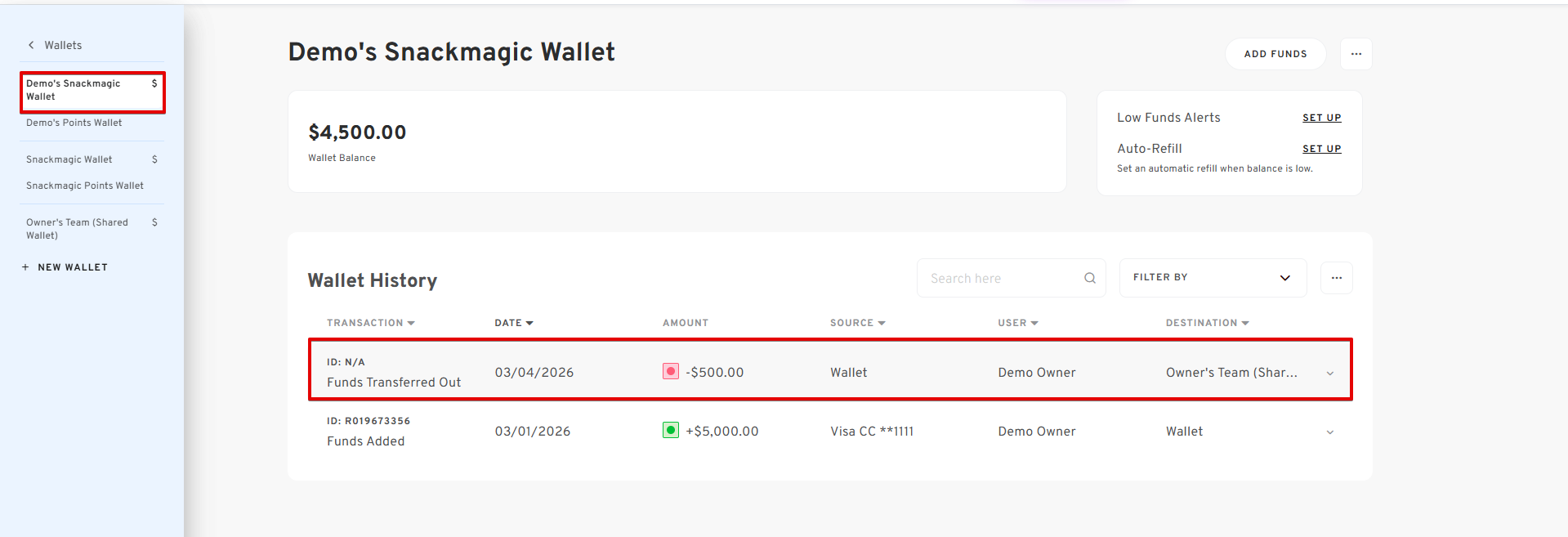
Task: Click the green indicator beside +$5,000.00
Action: [670, 431]
